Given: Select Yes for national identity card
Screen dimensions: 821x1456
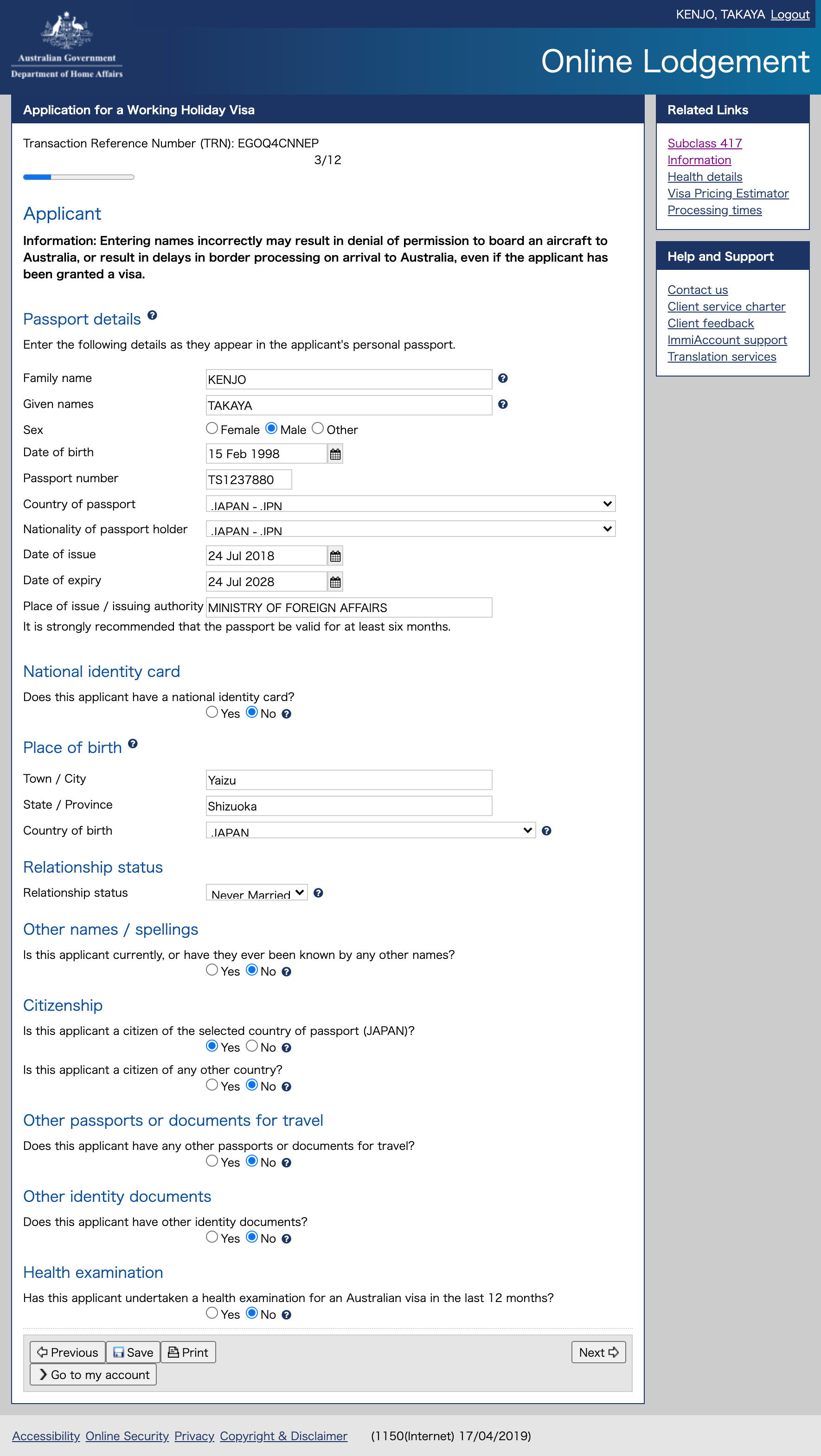Looking at the screenshot, I should click(x=212, y=712).
